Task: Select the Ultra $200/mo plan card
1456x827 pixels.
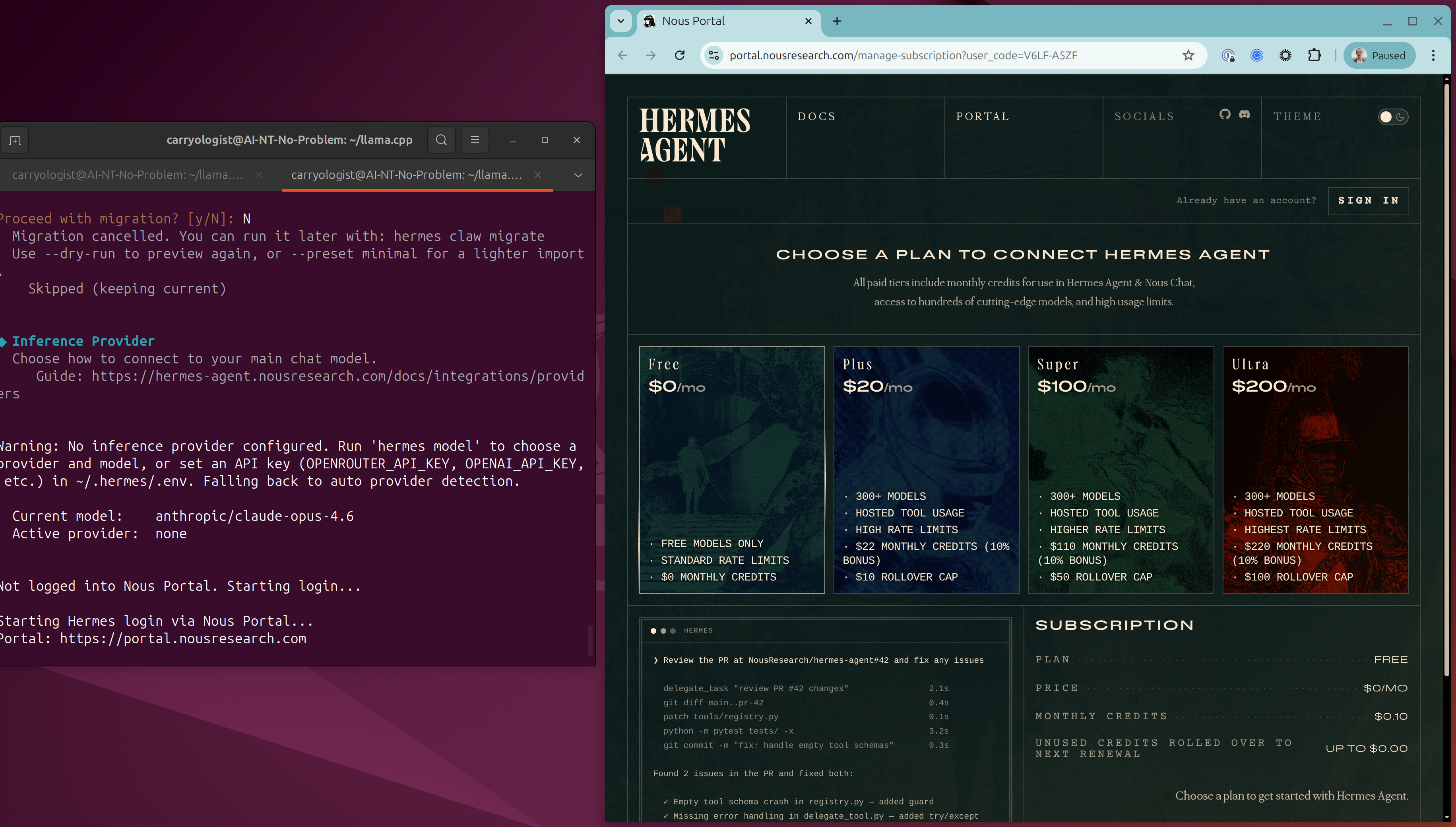Action: [1315, 470]
